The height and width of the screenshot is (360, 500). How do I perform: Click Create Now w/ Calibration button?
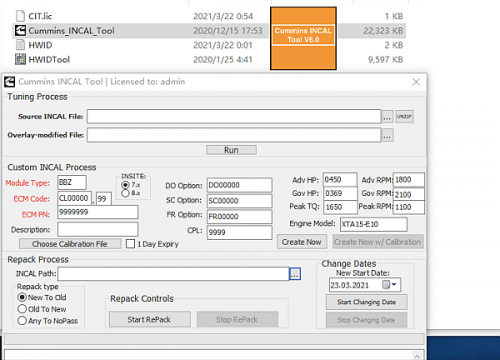click(x=378, y=242)
